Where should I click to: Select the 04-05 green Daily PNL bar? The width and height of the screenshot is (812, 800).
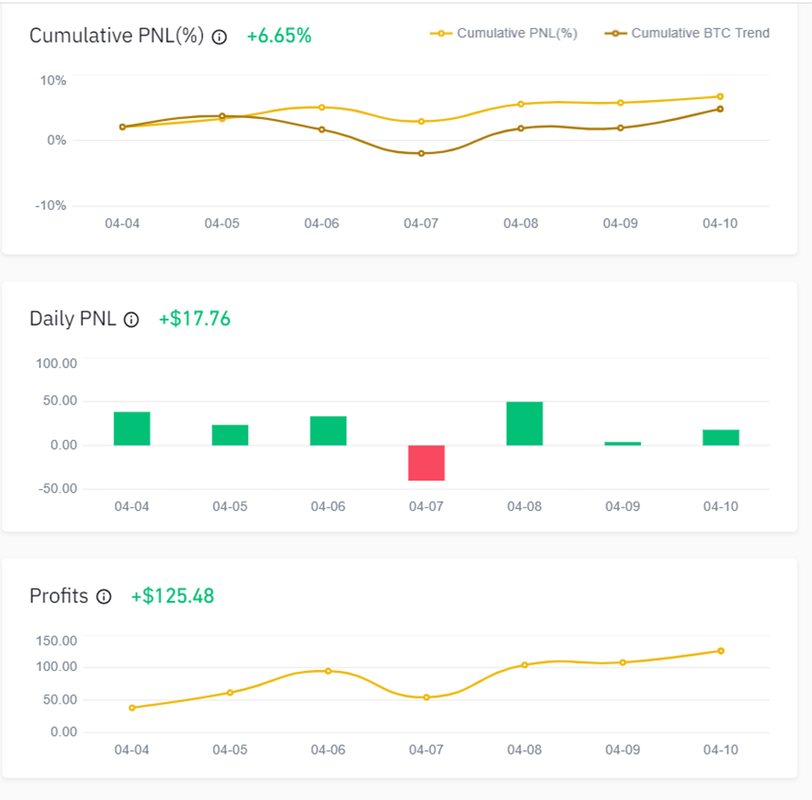coord(230,435)
